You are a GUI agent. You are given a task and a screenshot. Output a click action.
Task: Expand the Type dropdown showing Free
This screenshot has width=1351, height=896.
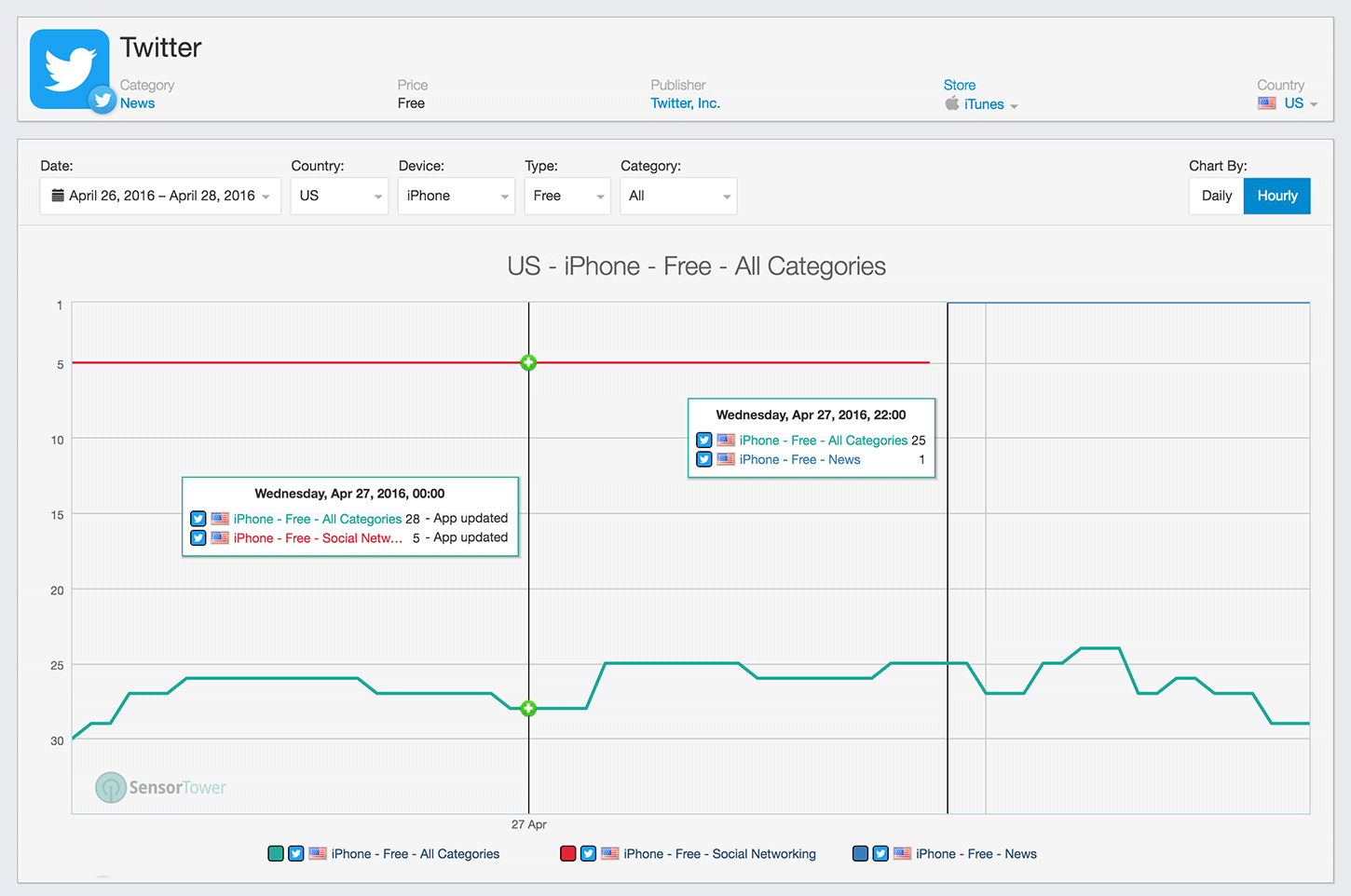click(x=567, y=196)
